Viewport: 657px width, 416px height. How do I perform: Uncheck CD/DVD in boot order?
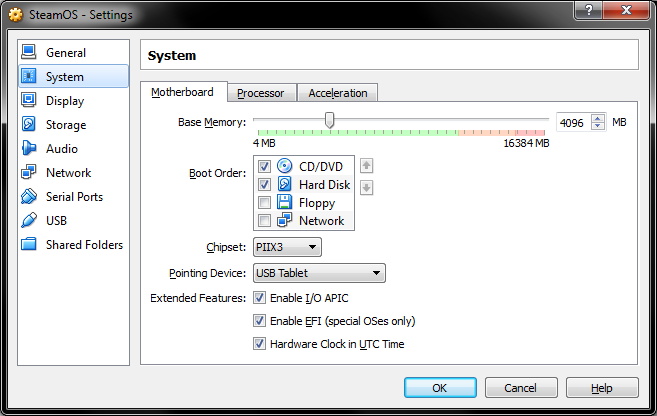(264, 166)
